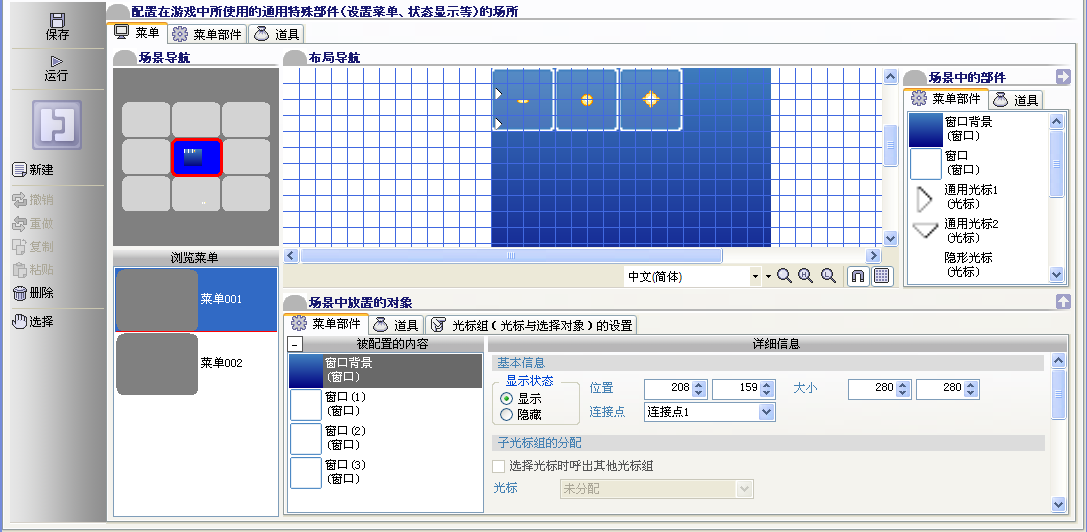Collapse the 被配置的内容 list with minus box
Viewport: 1087px width, 532px height.
click(295, 345)
